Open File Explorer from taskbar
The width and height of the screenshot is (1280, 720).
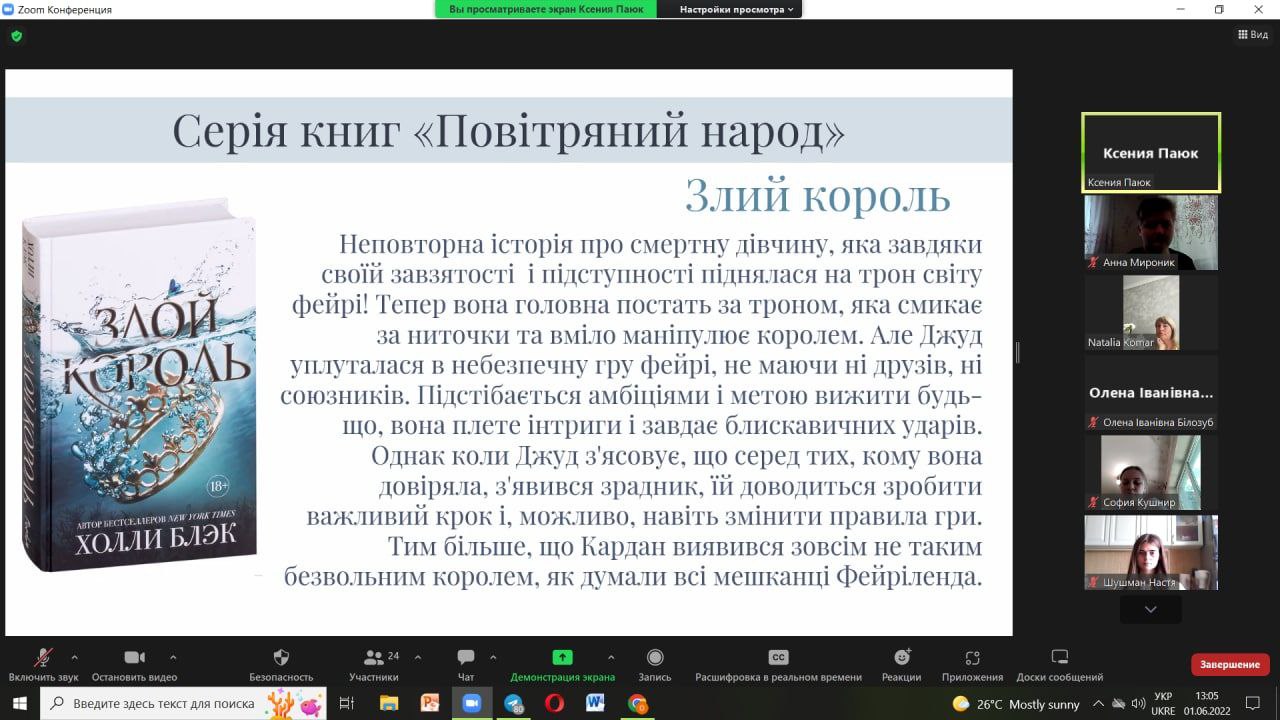pyautogui.click(x=389, y=703)
